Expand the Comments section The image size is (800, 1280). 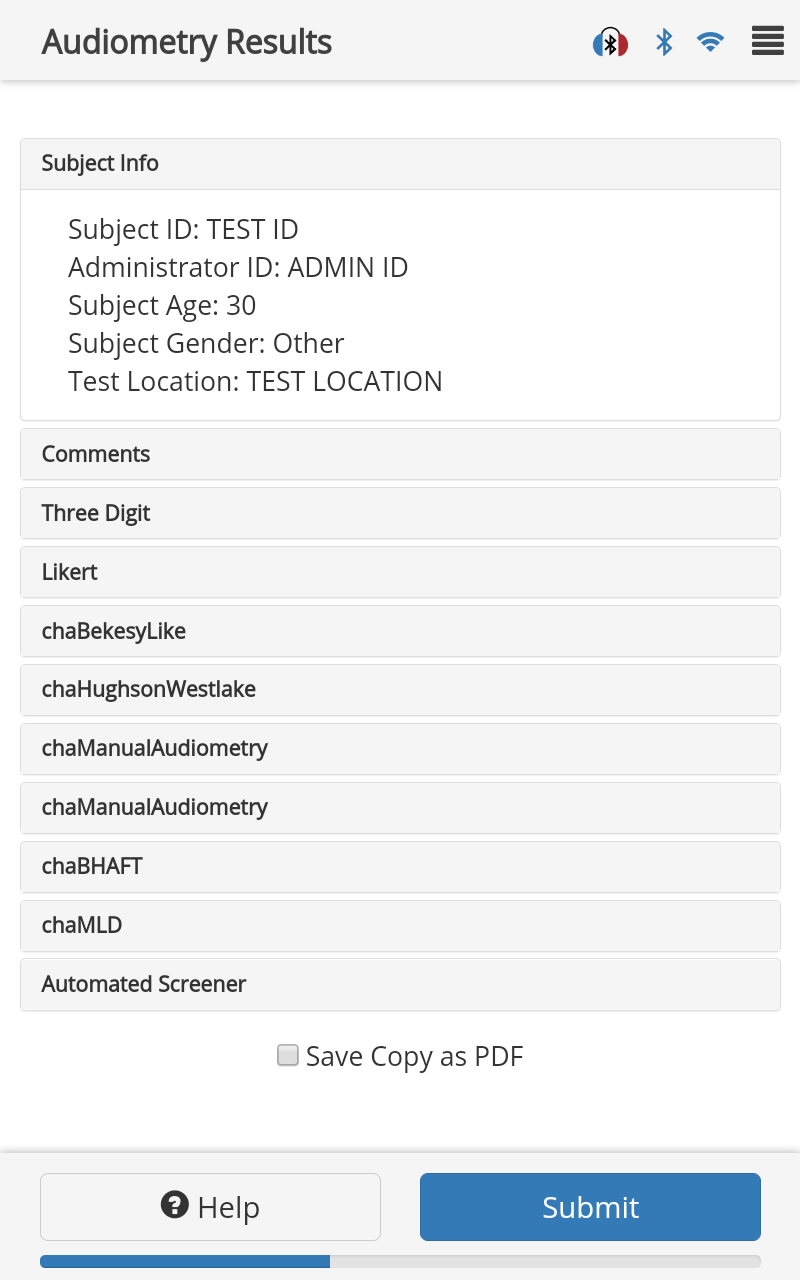(x=400, y=454)
